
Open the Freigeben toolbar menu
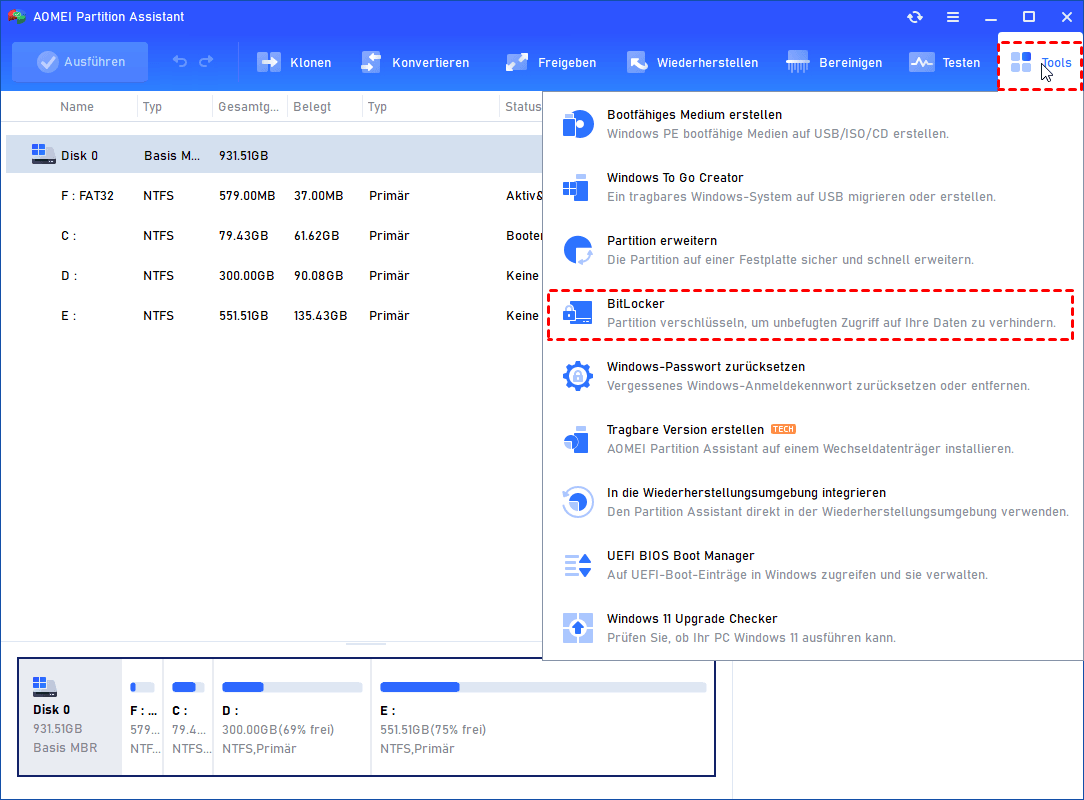pos(551,62)
